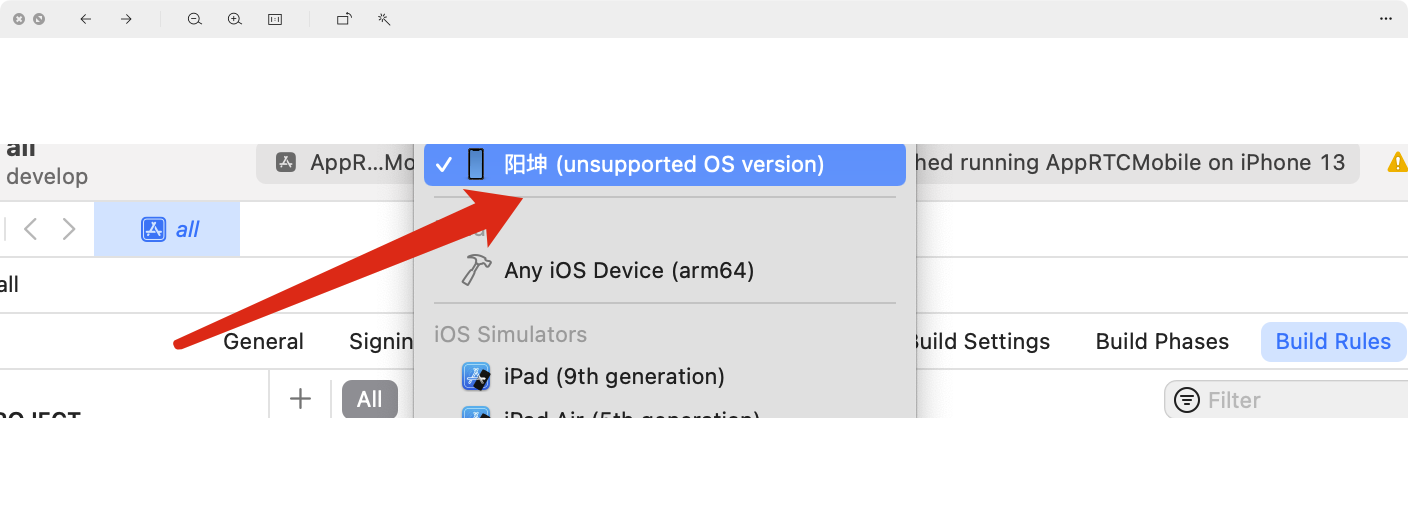Open the three-dots more options menu
Screen dimensions: 1408x524
tap(1386, 19)
